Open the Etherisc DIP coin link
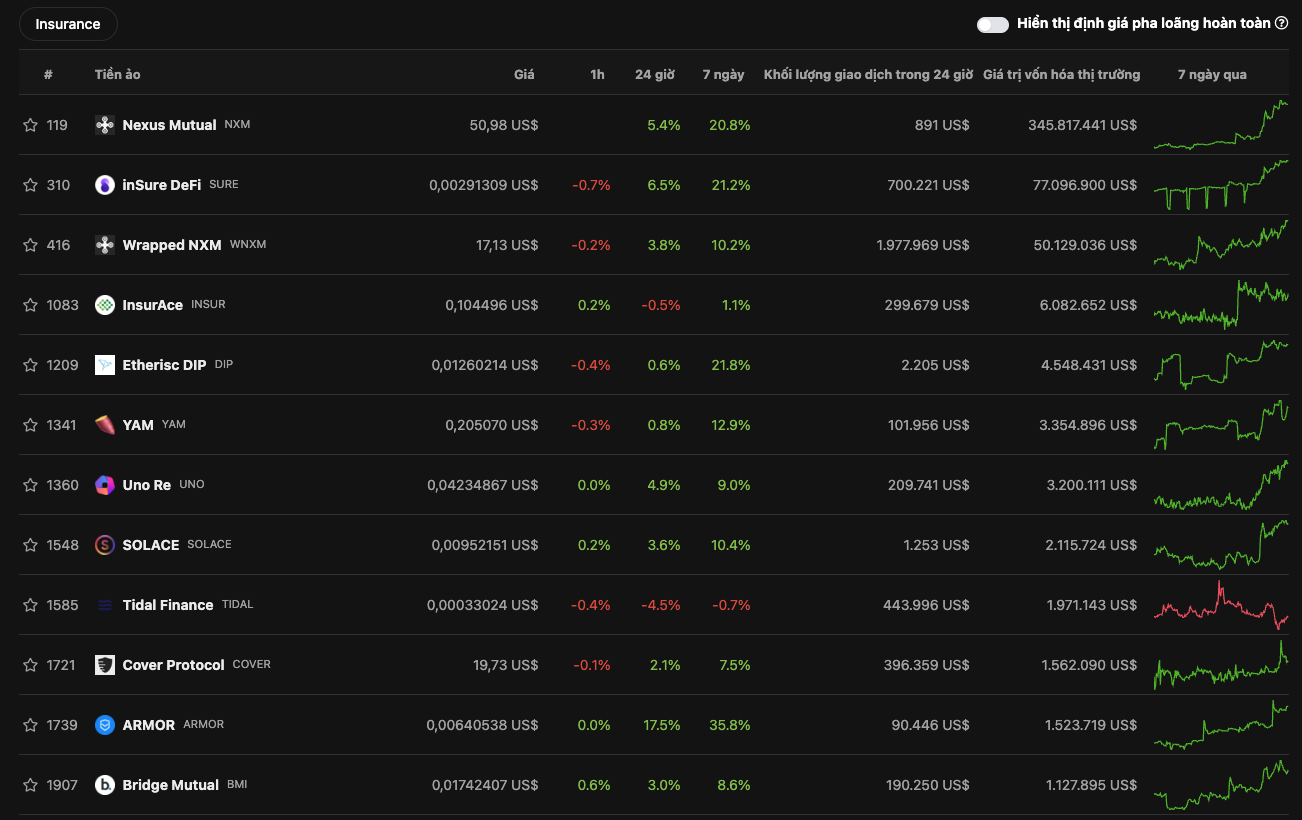Viewport: 1302px width, 820px height. pos(164,365)
